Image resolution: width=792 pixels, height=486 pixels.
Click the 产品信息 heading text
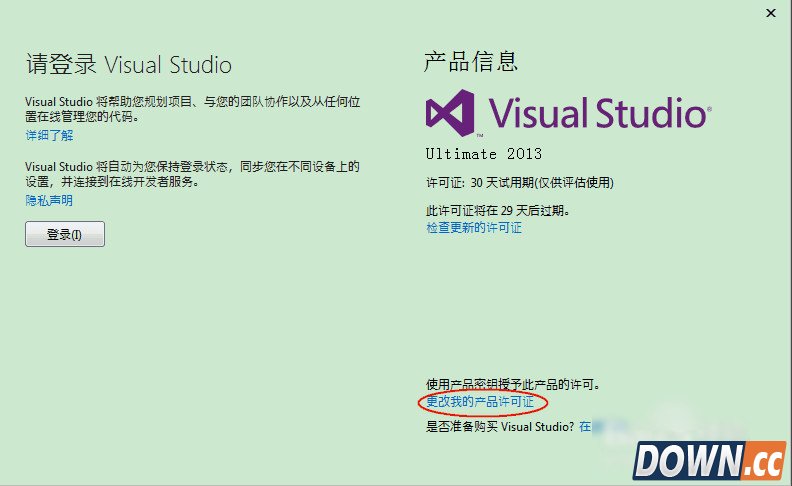point(471,62)
